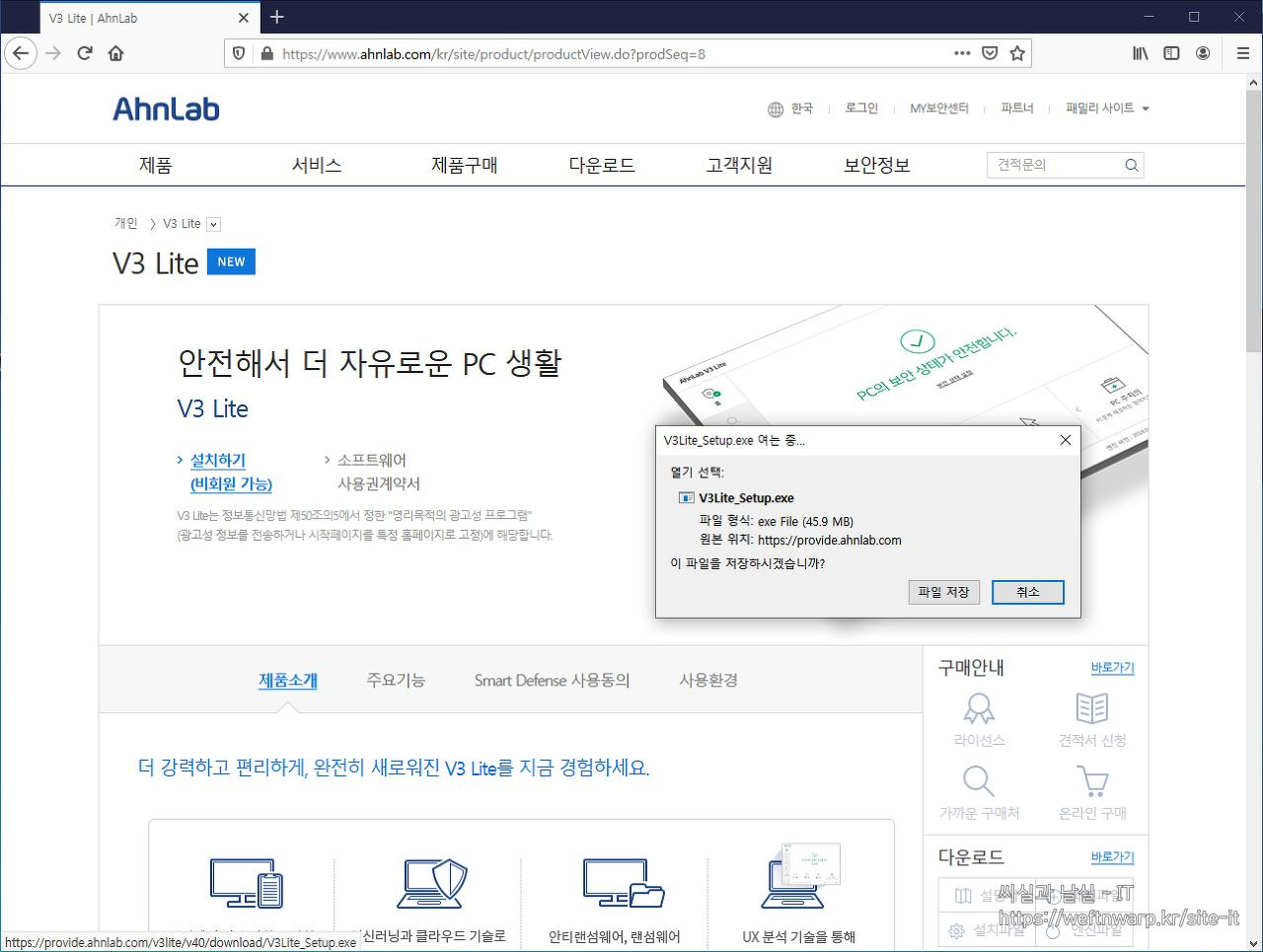Close the V3 Lite tab
This screenshot has height=952, width=1263.
tap(244, 18)
